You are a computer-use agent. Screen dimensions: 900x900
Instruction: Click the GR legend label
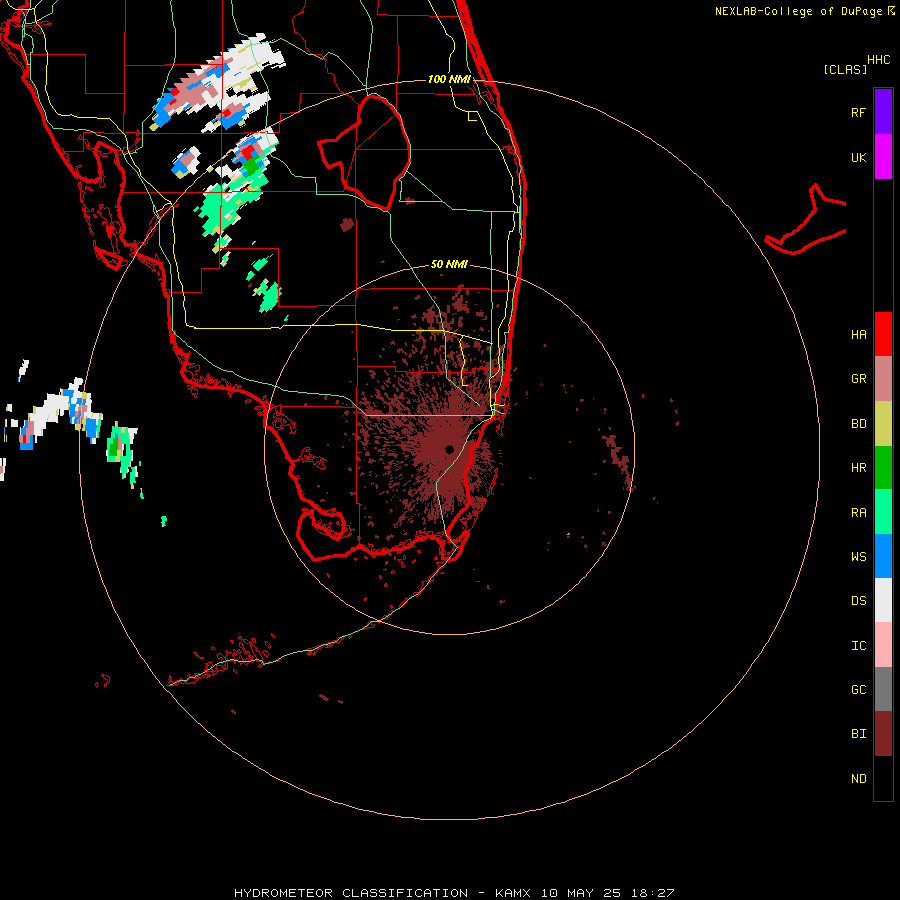tap(858, 379)
